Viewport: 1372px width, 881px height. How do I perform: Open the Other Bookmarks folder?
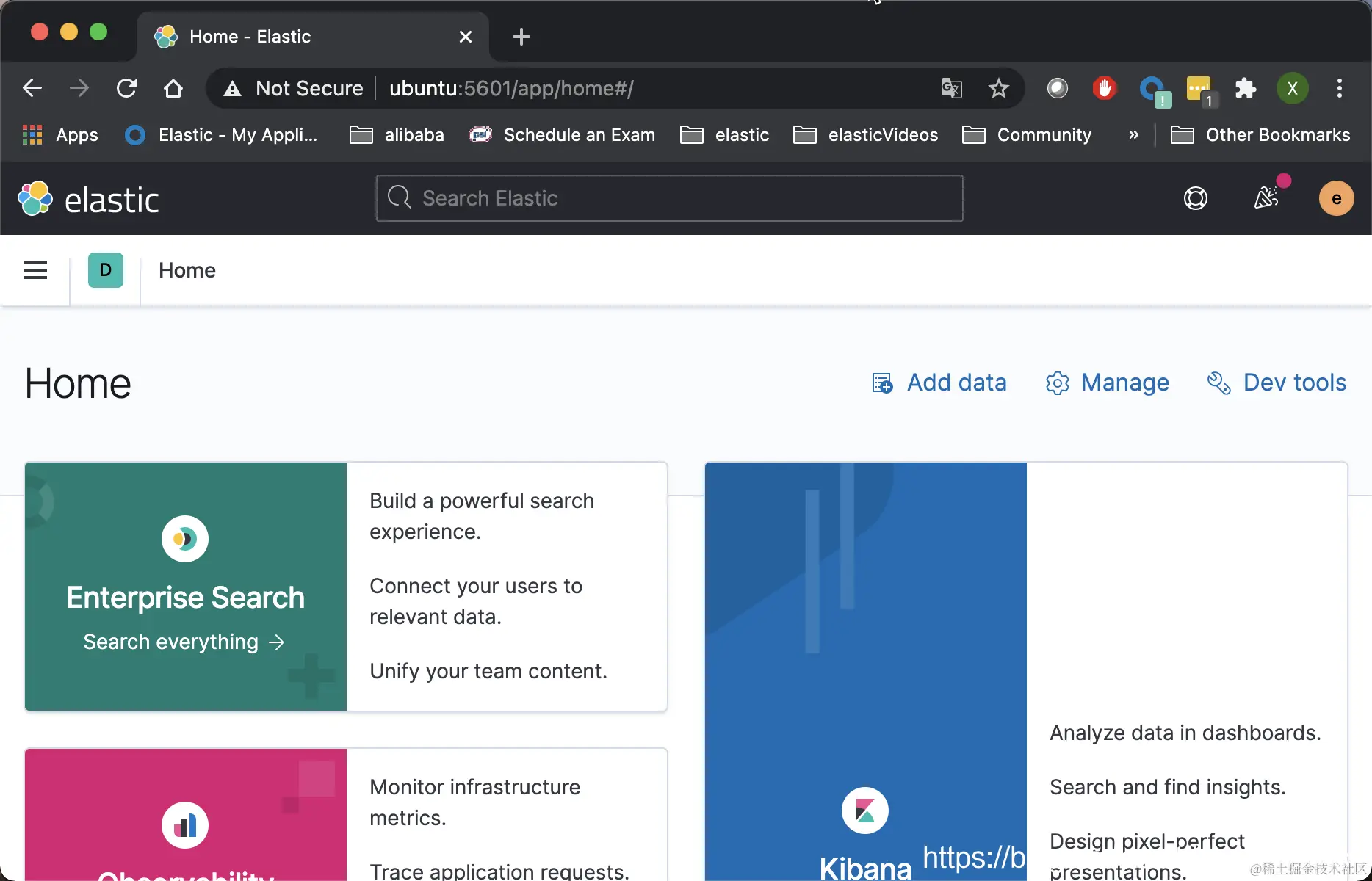pos(1260,135)
